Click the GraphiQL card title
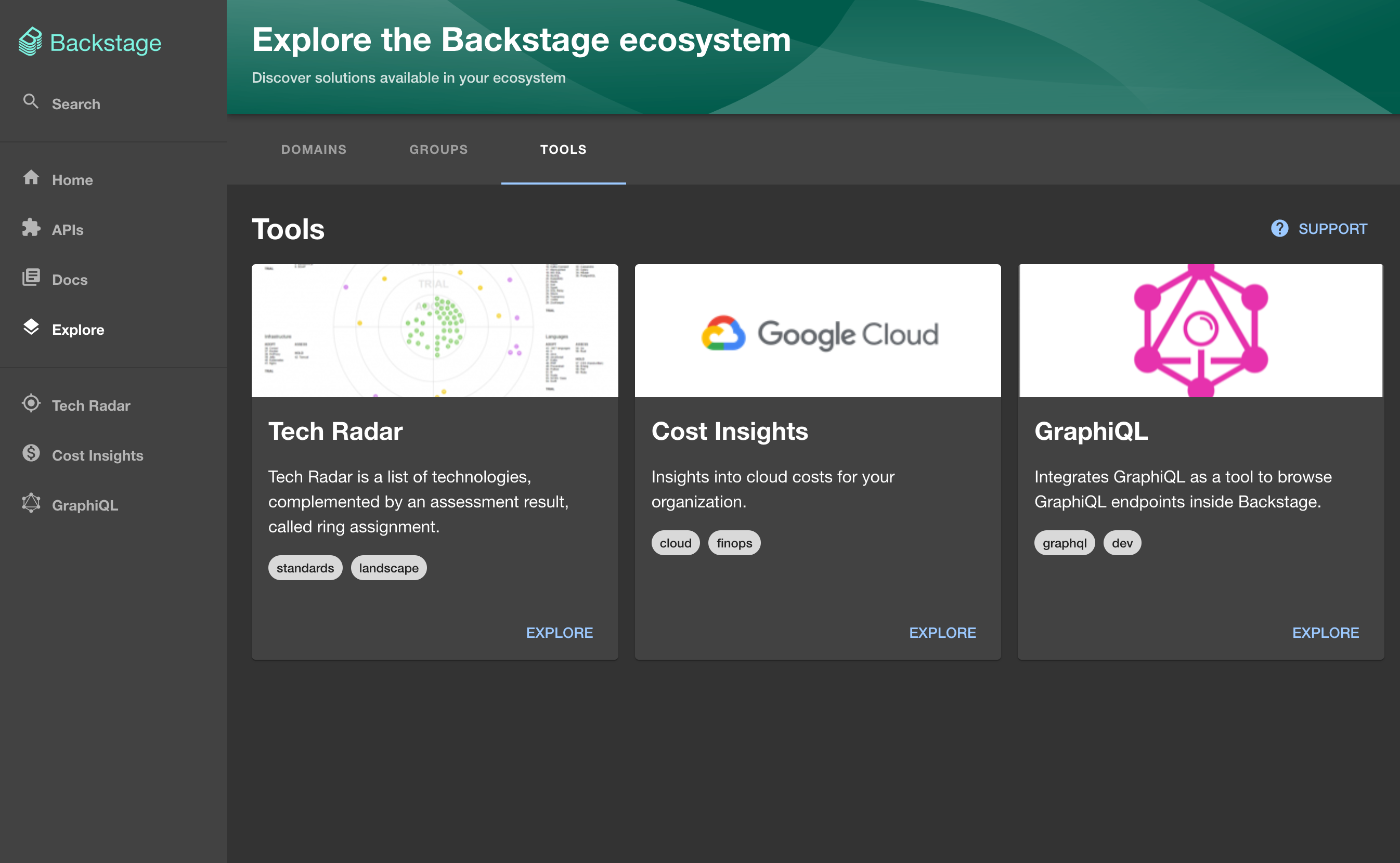Viewport: 1400px width, 863px height. point(1091,431)
